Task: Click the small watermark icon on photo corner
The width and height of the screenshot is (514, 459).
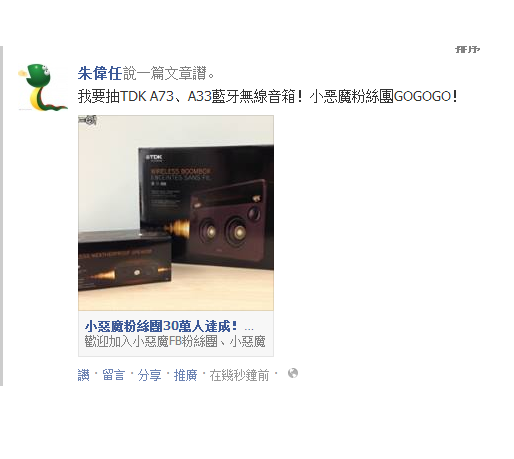Action: coord(88,120)
